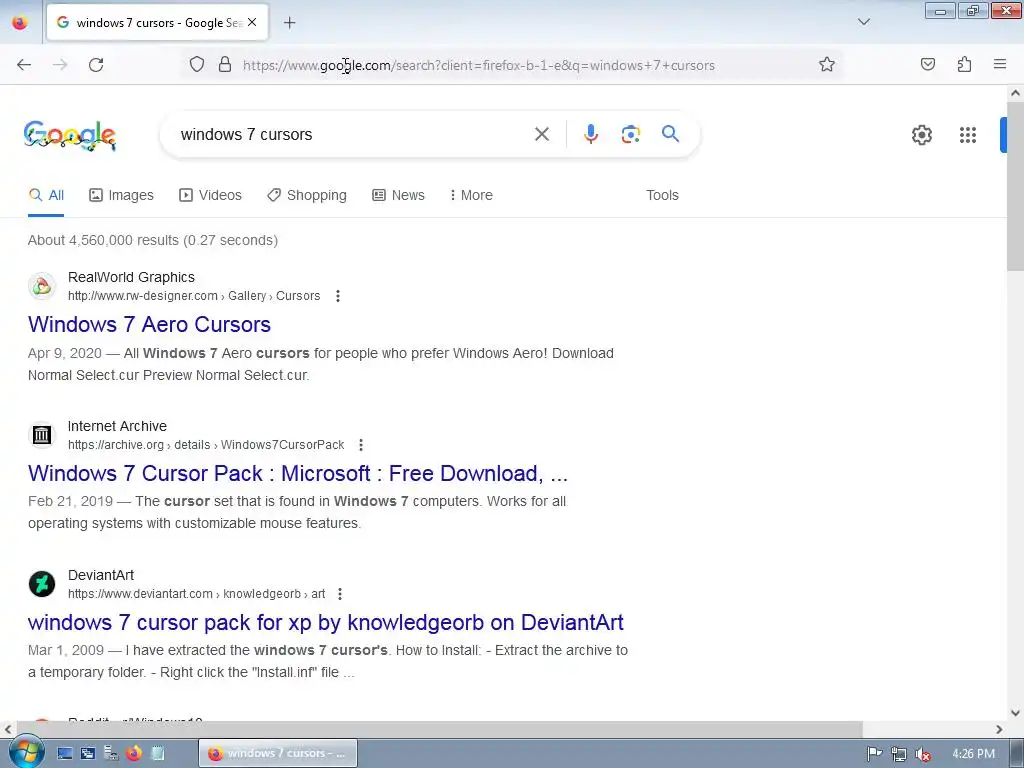The width and height of the screenshot is (1024, 768).
Task: Open the knowledgeorb DeviantArt cursor pack result
Action: coord(325,622)
